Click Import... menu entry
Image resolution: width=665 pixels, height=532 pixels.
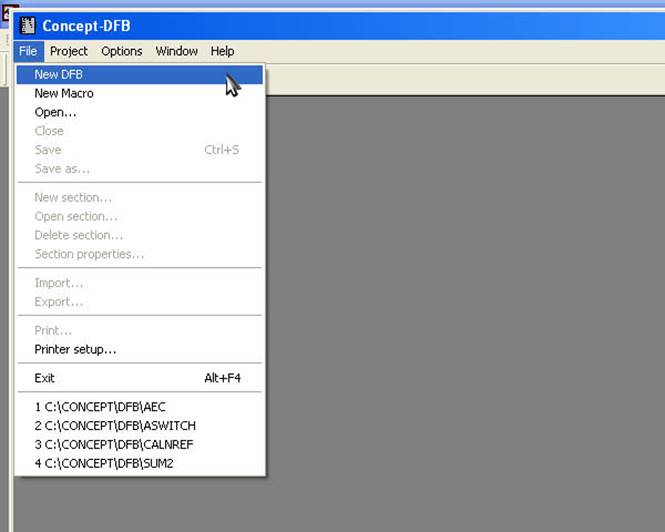point(140,283)
